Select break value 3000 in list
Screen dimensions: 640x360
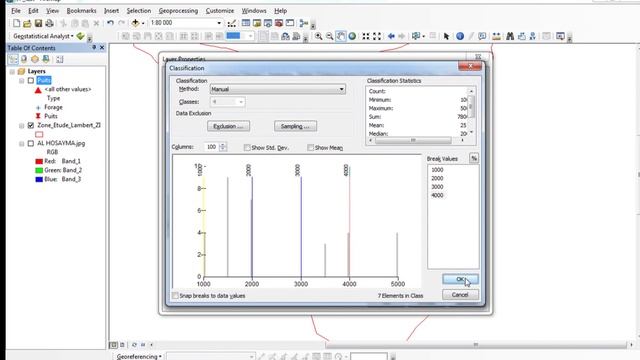[437, 187]
